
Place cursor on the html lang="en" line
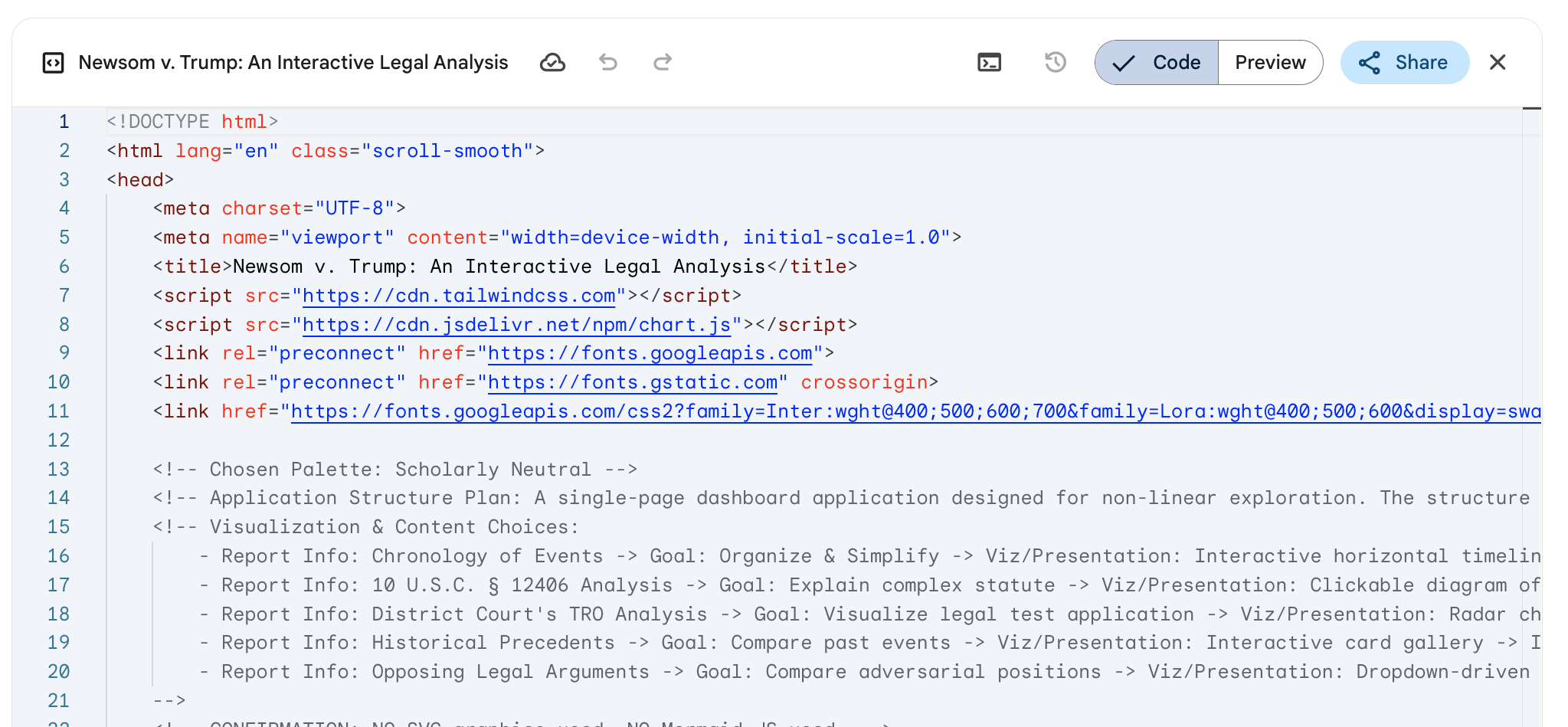point(326,151)
